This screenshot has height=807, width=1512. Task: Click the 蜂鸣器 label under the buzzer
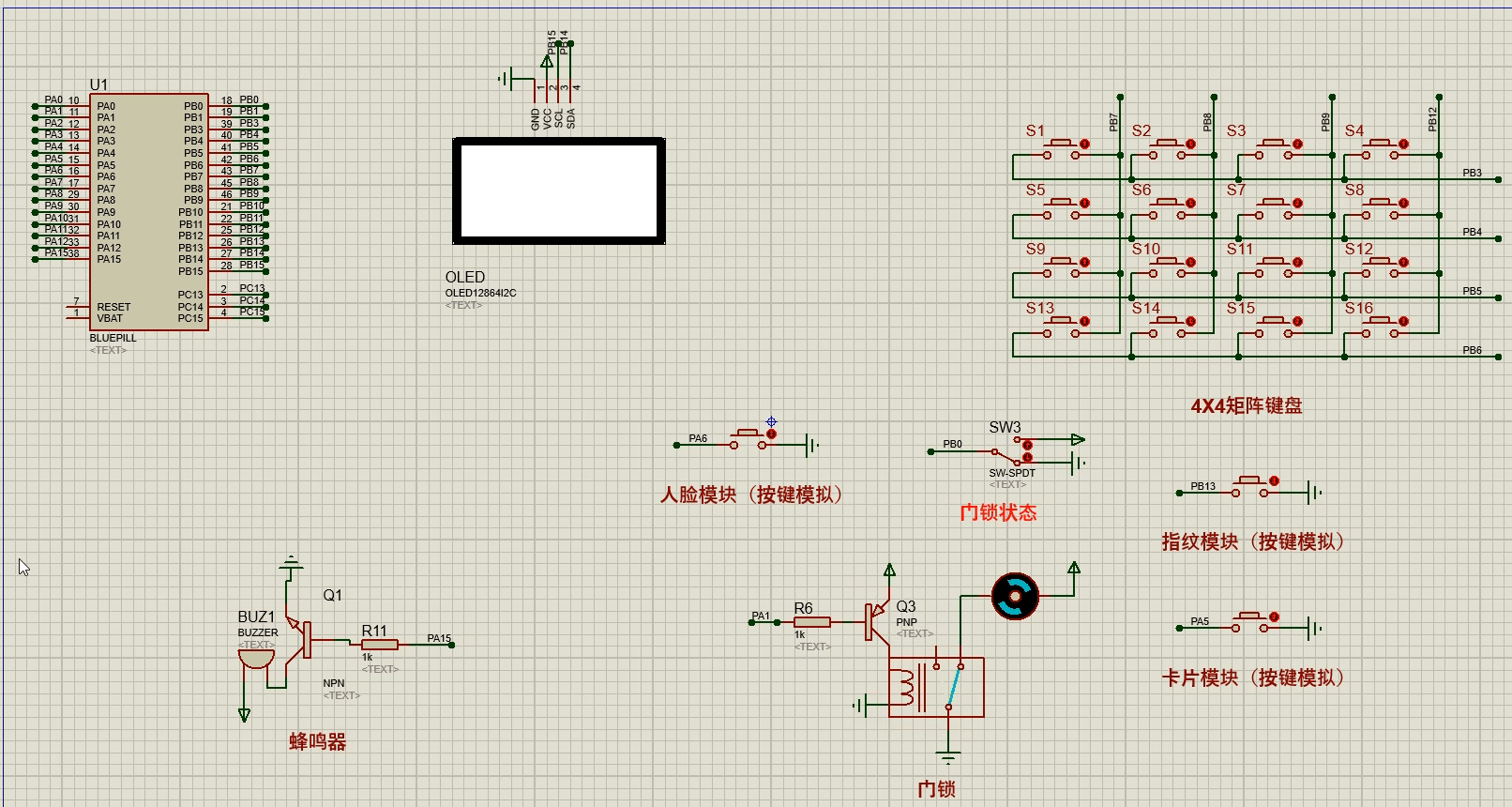pyautogui.click(x=317, y=742)
